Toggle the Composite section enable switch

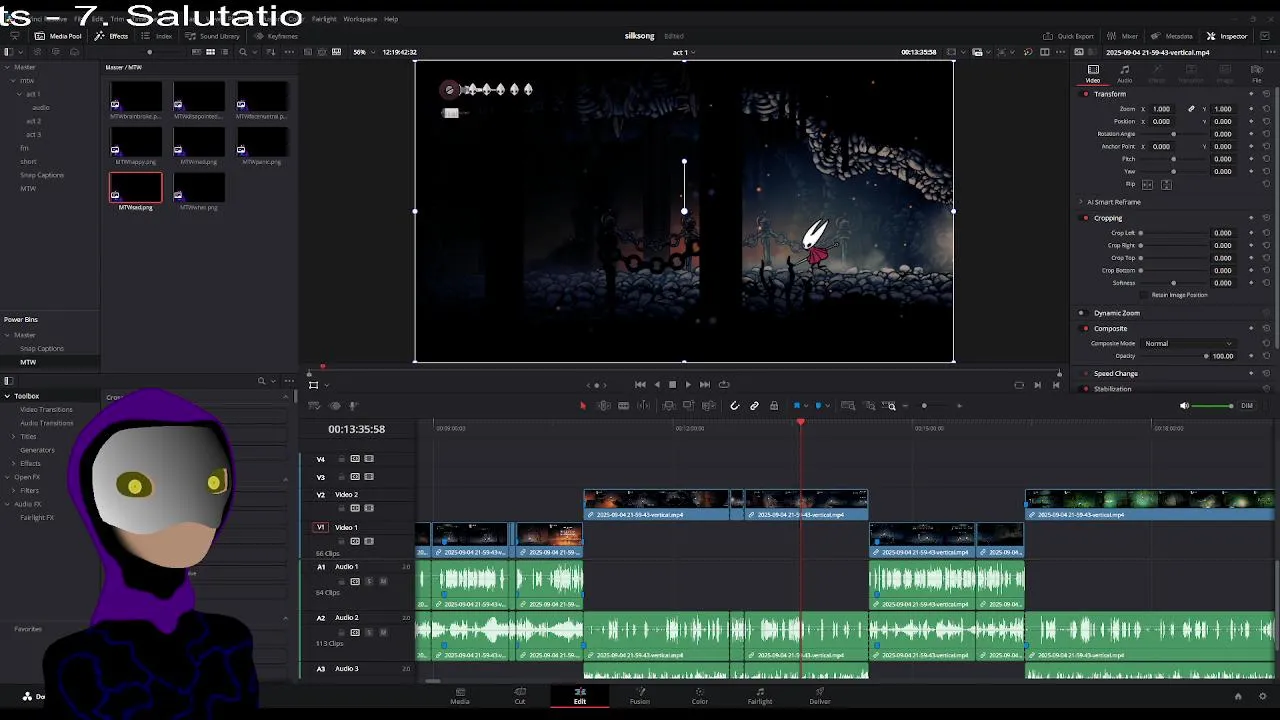click(1085, 328)
